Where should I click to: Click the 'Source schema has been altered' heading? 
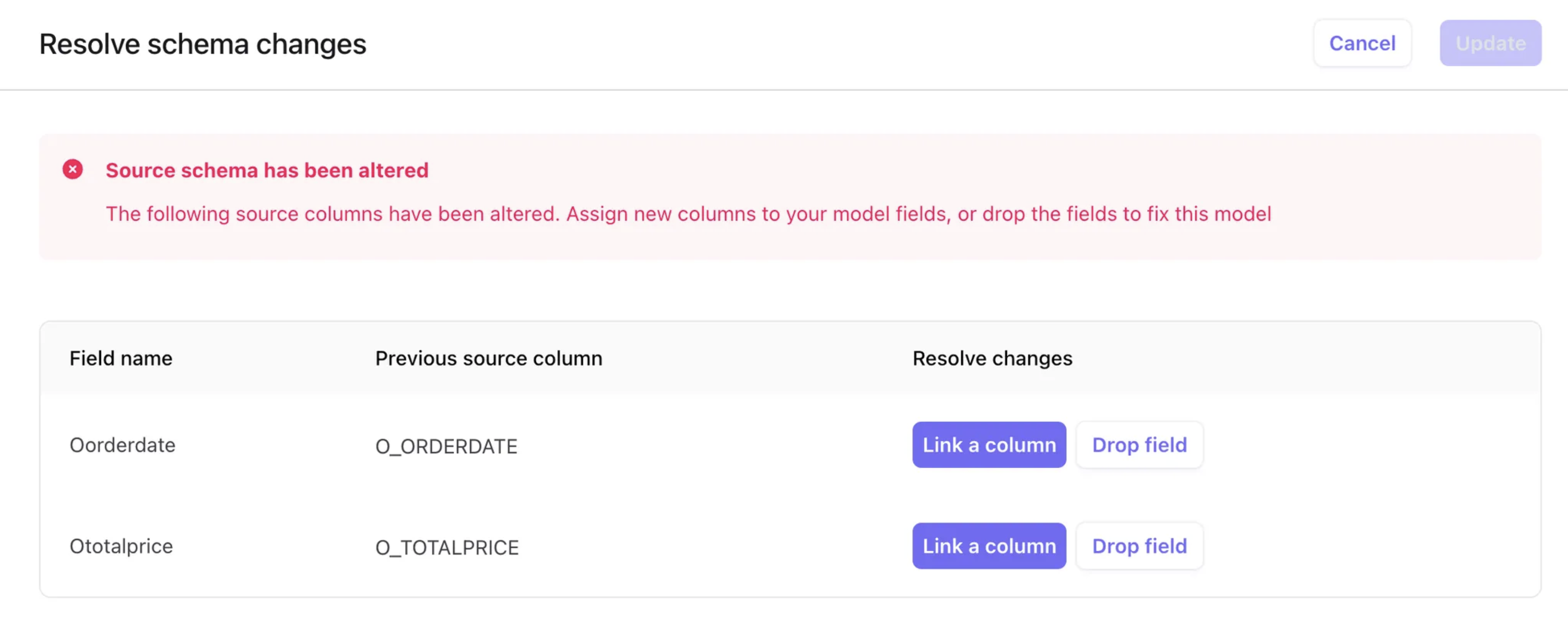267,170
